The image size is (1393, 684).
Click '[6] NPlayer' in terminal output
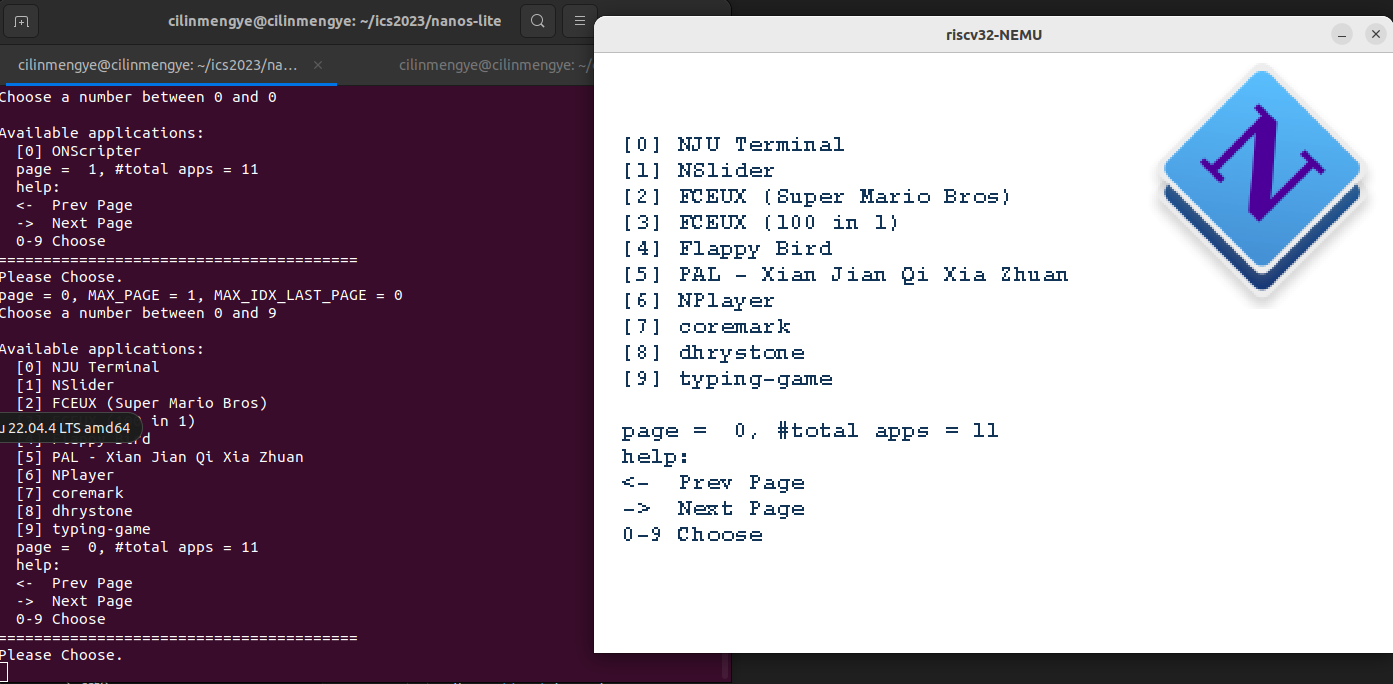(65, 475)
